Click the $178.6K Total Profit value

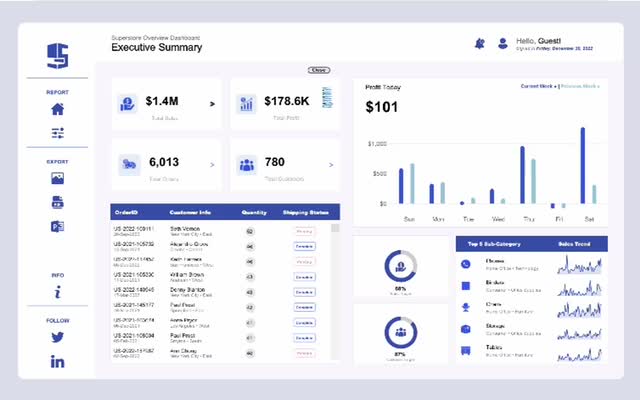(x=287, y=101)
